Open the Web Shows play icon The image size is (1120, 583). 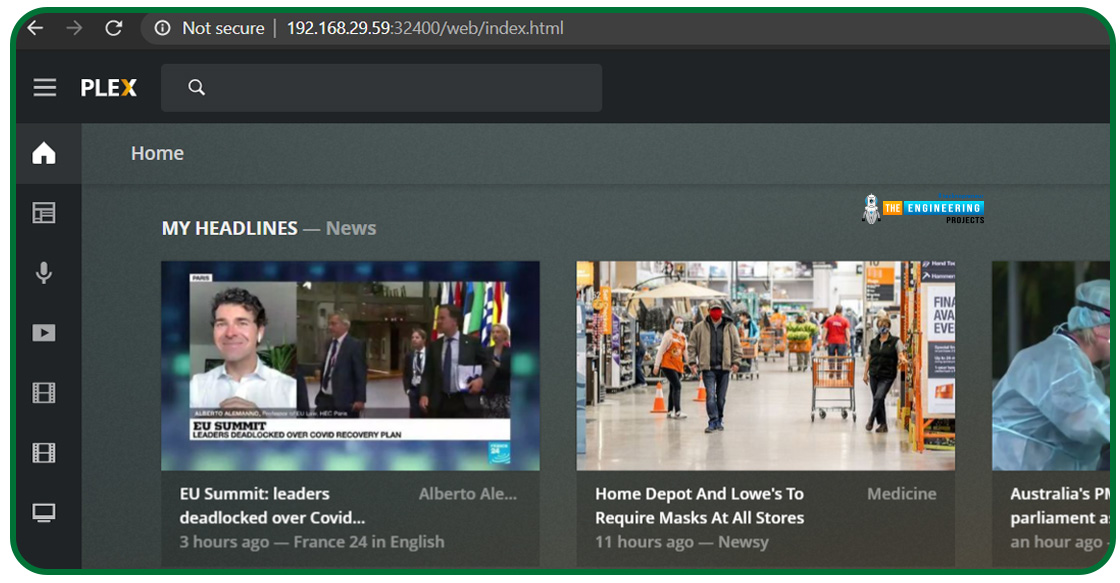pyautogui.click(x=44, y=333)
